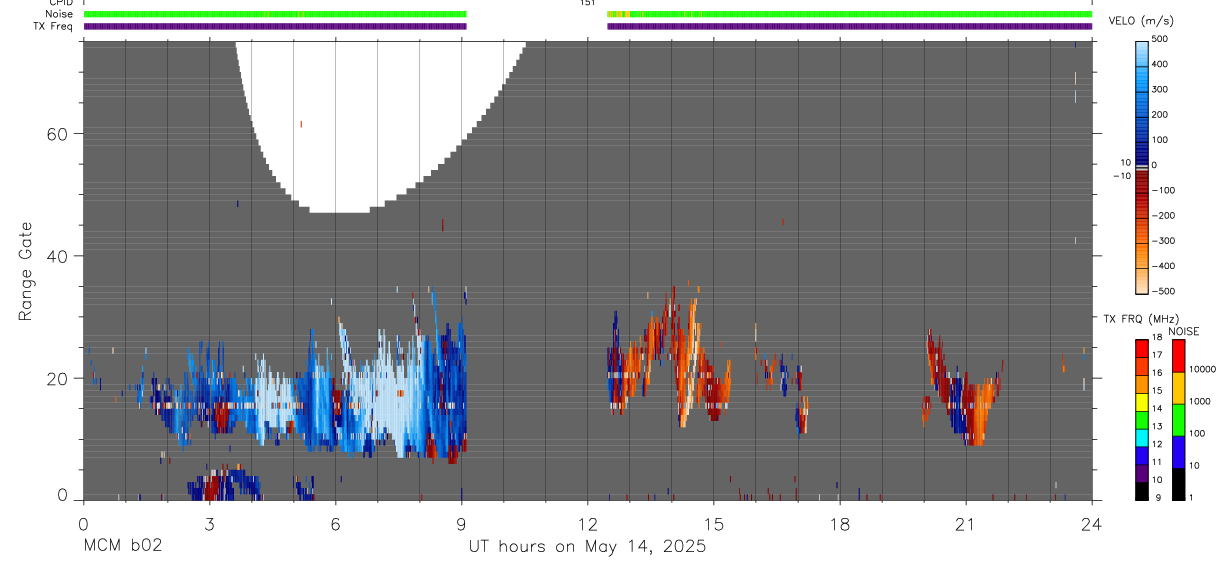Click the cyan 12–13 MHz frequency swatch

point(1142,438)
